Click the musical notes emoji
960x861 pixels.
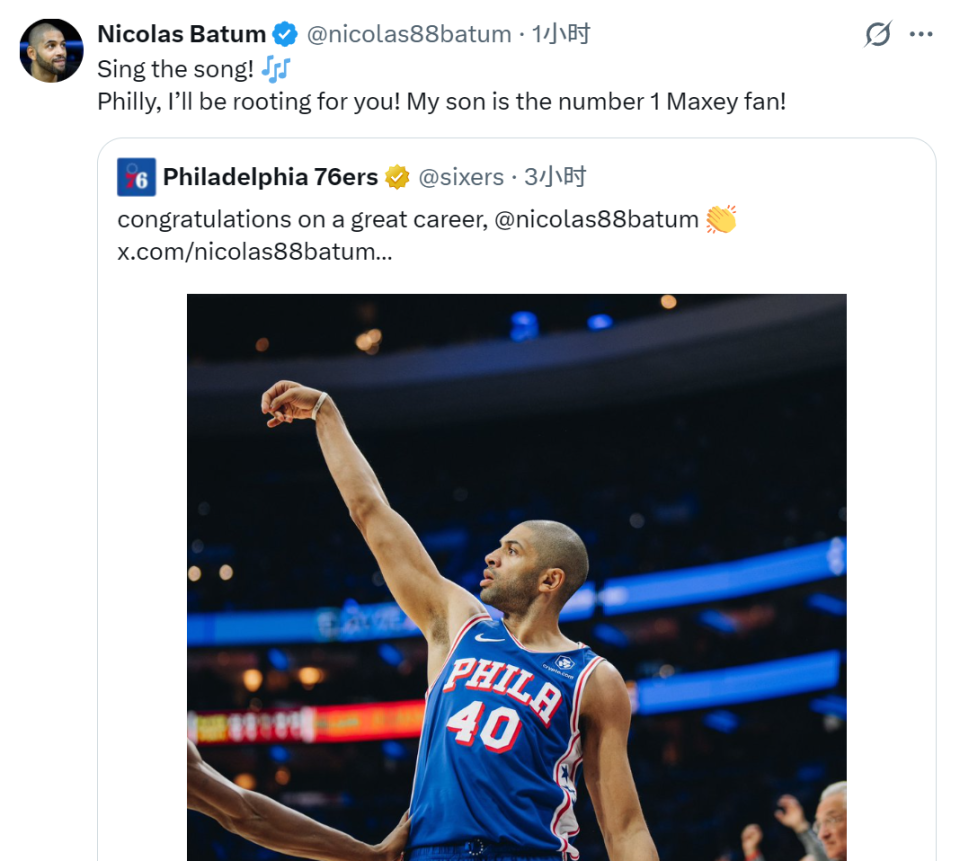[276, 69]
